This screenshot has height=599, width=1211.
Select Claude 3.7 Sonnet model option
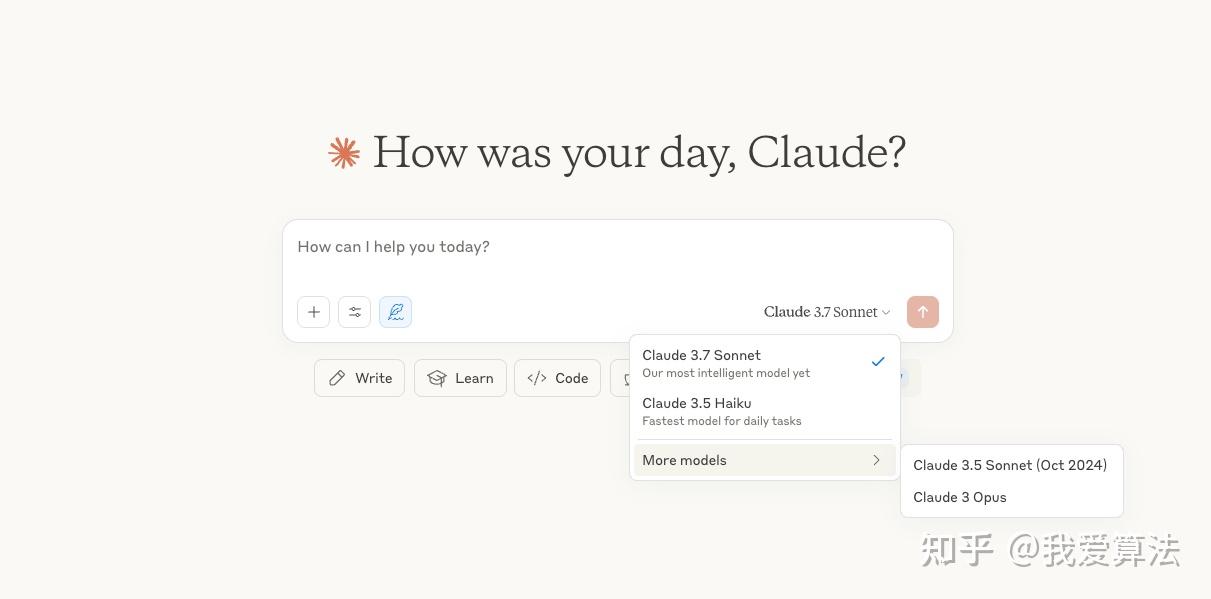[764, 363]
